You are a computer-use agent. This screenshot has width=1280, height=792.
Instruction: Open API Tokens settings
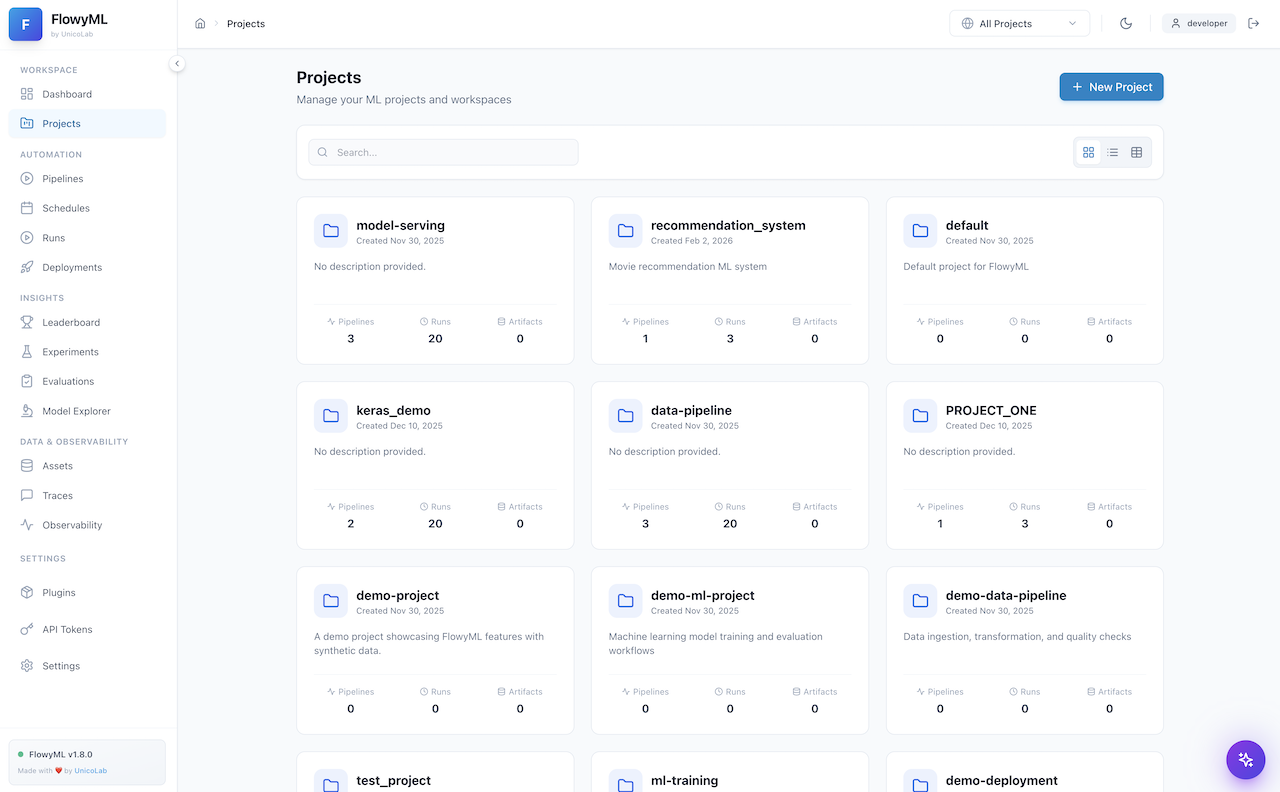[x=68, y=629]
